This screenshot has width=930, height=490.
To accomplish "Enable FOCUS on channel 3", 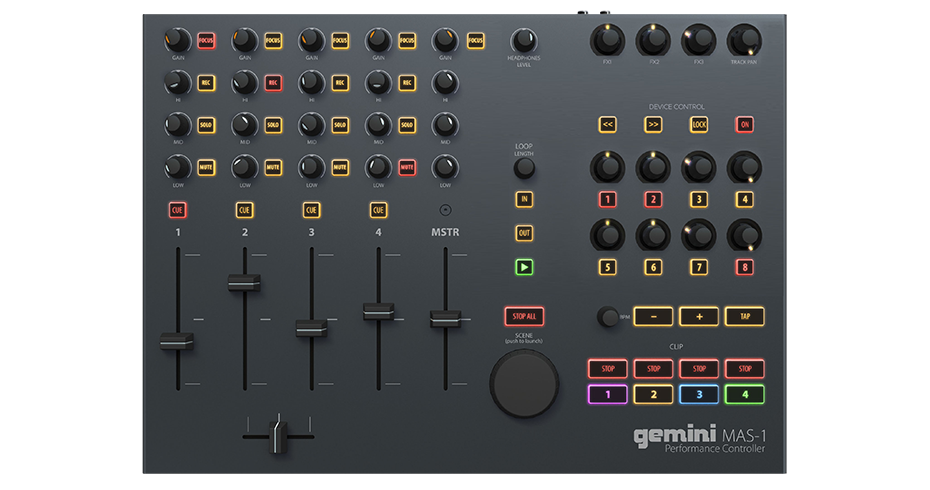I will 340,41.
